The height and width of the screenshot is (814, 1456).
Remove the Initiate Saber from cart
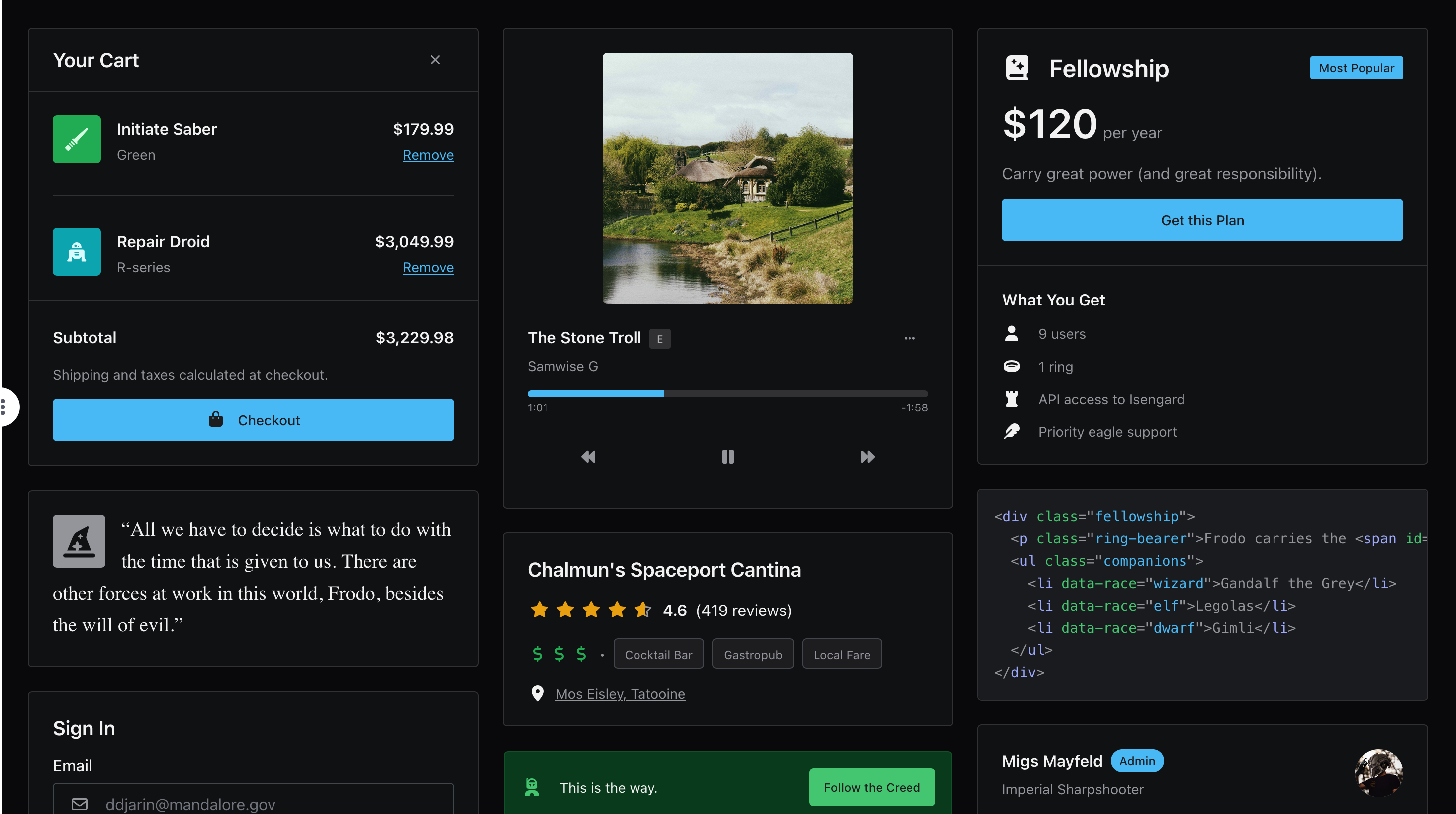coord(428,155)
